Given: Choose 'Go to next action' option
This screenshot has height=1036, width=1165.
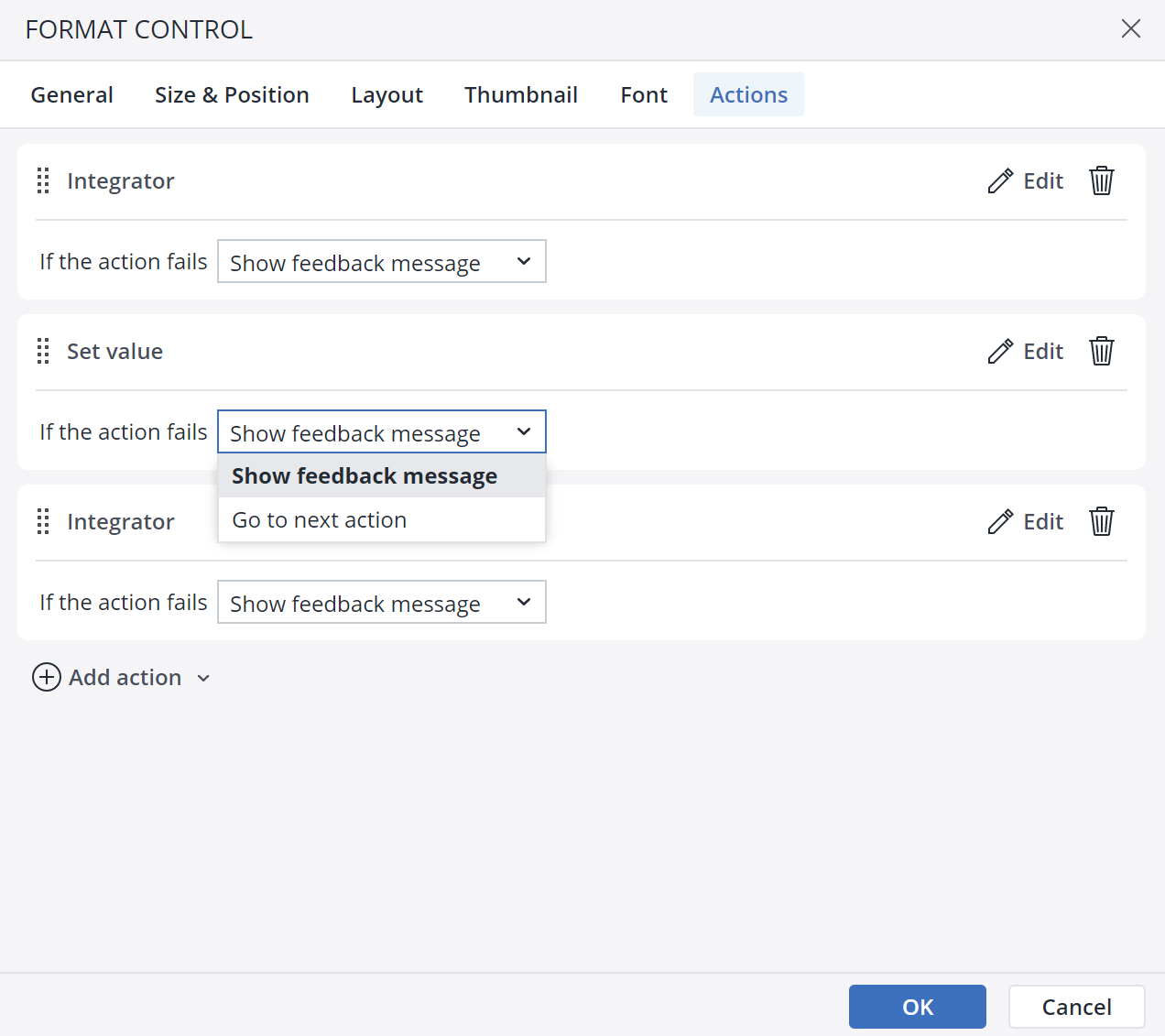Looking at the screenshot, I should tap(320, 520).
